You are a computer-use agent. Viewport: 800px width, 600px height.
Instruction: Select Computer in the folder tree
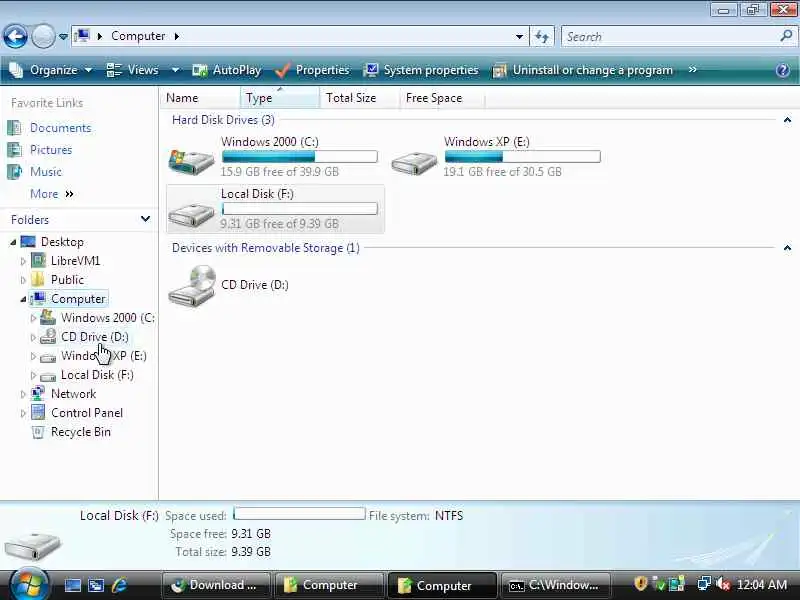coord(78,298)
